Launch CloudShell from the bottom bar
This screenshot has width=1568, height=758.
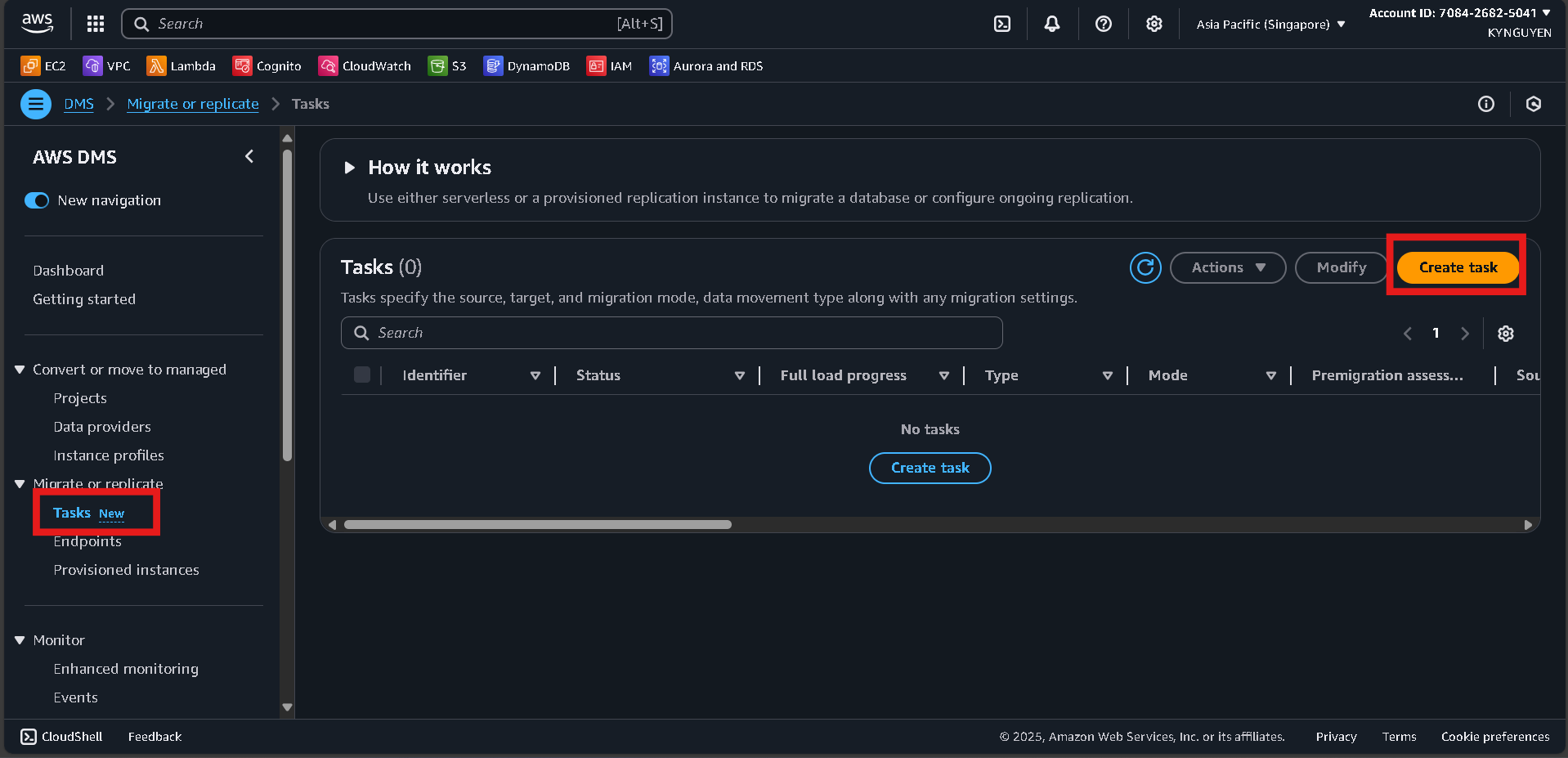tap(60, 736)
